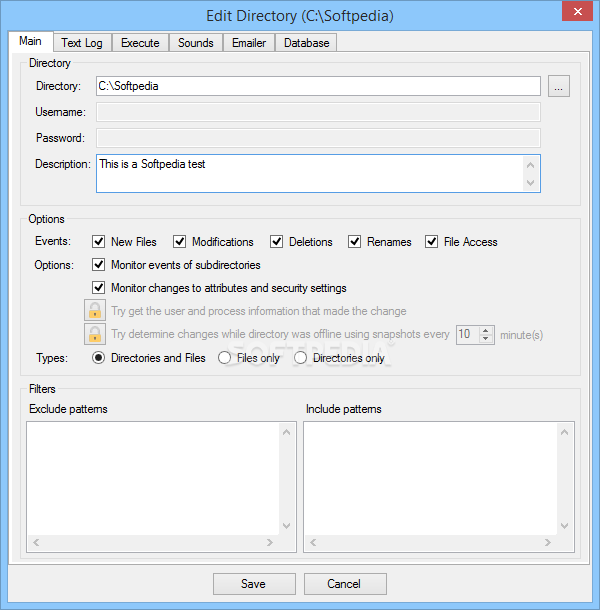Click Include patterns horizontal scroll right arrow

click(x=547, y=542)
